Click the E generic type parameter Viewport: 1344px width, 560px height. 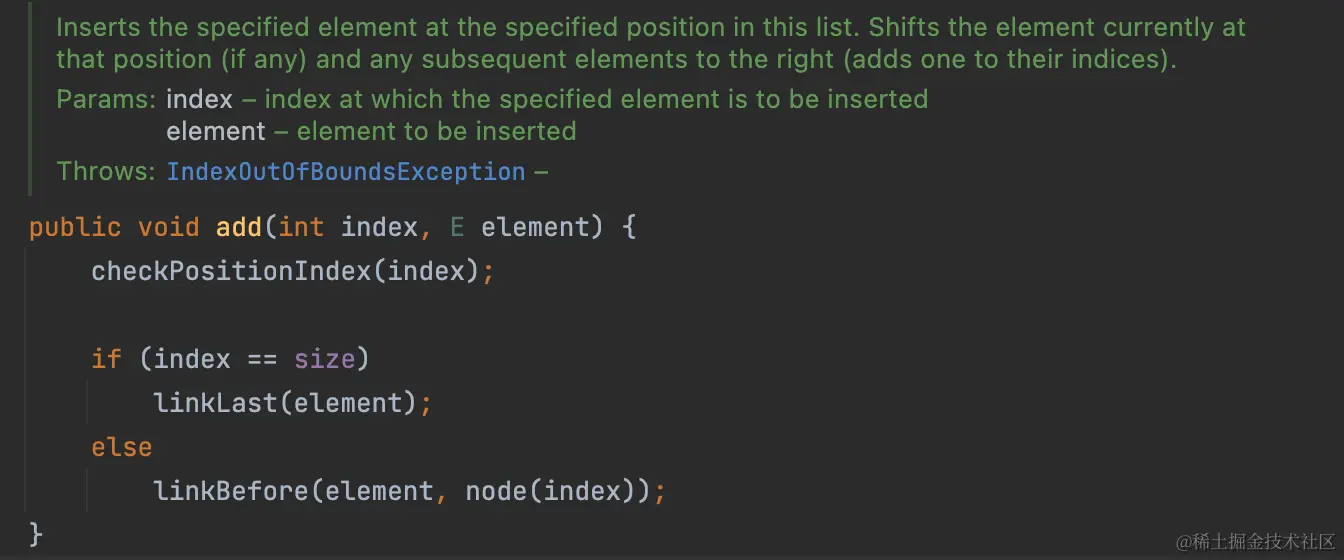(457, 227)
